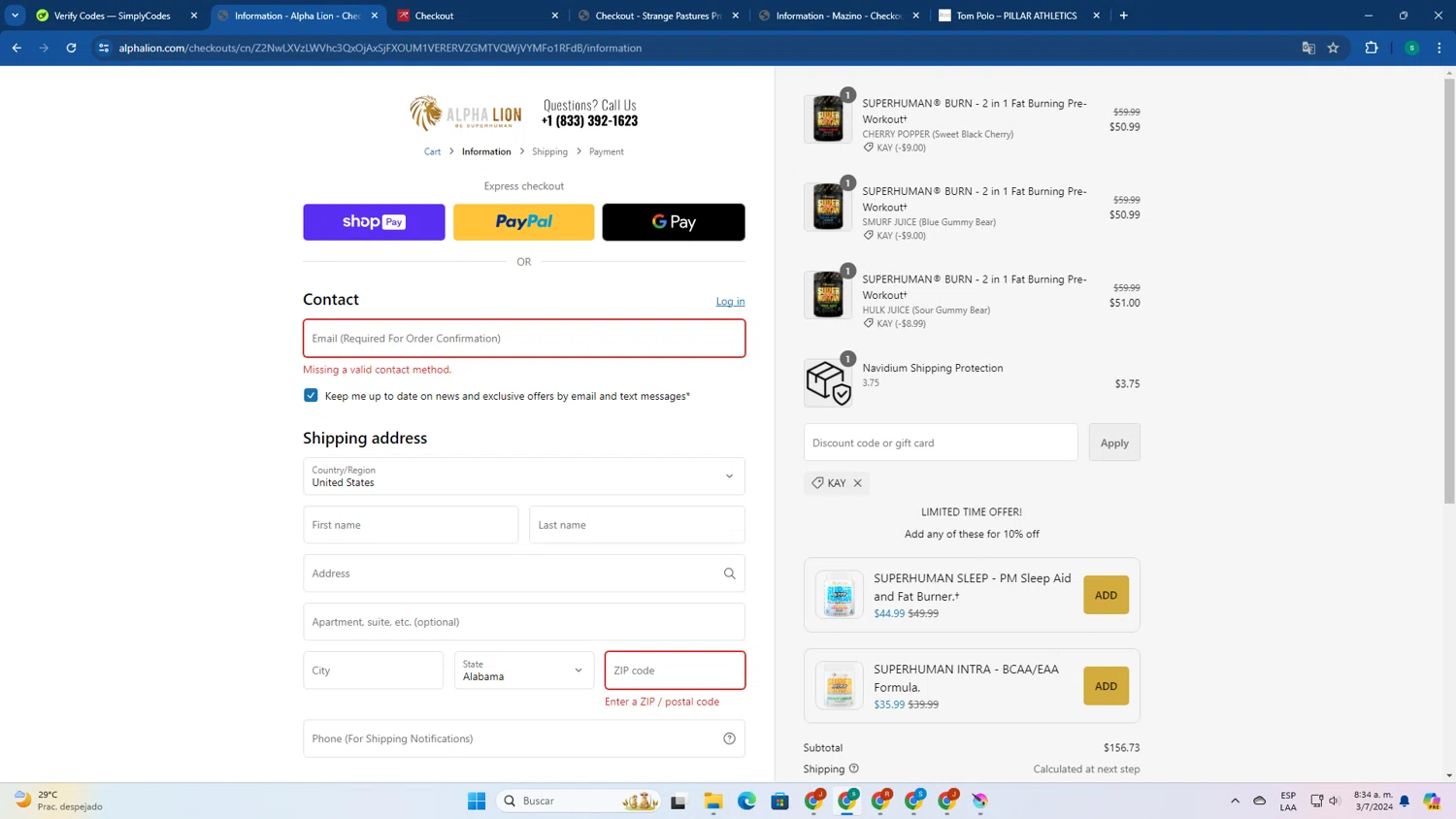Bookmark this page with the star icon
The image size is (1456, 819).
(1334, 48)
